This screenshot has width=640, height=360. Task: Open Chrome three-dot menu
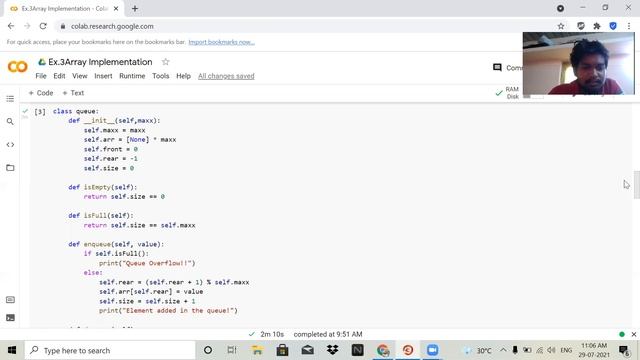(x=629, y=26)
